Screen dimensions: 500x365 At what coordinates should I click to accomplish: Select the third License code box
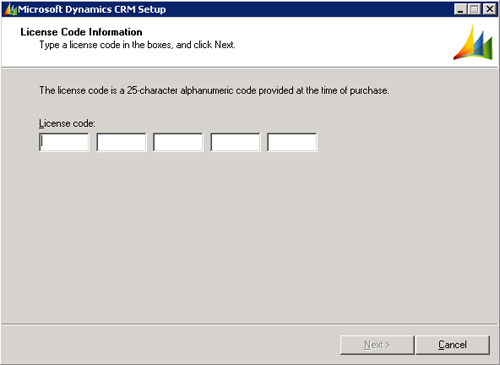178,142
